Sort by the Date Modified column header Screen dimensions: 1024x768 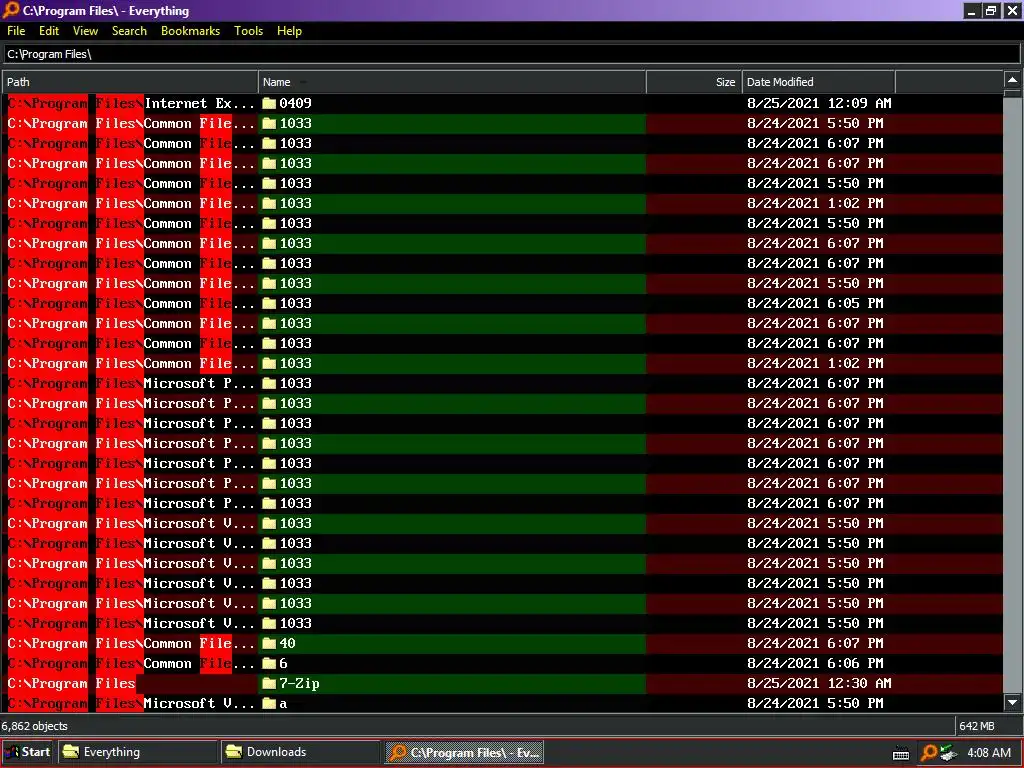click(x=818, y=82)
